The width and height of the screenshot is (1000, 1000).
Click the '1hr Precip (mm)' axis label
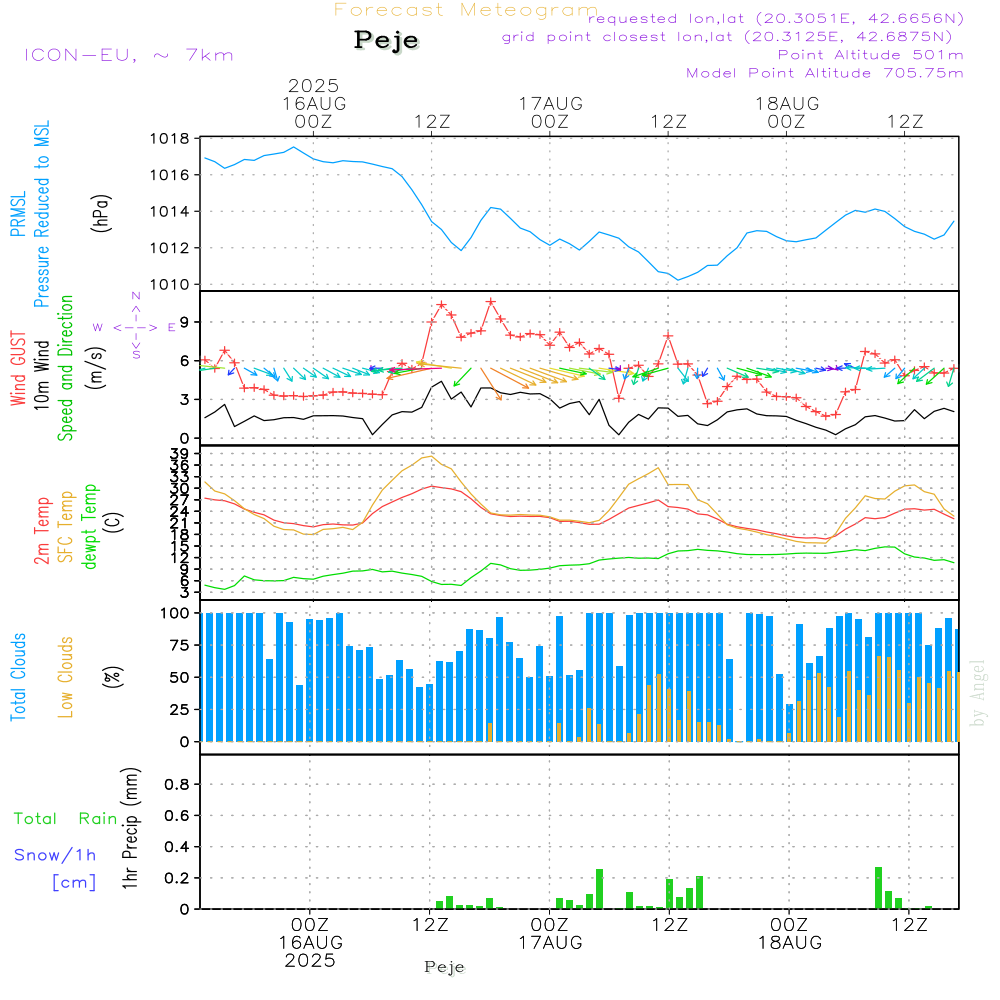click(x=130, y=828)
